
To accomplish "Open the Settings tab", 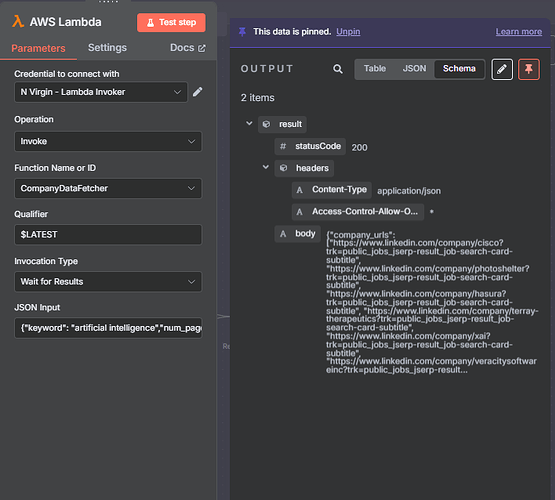I will point(107,48).
